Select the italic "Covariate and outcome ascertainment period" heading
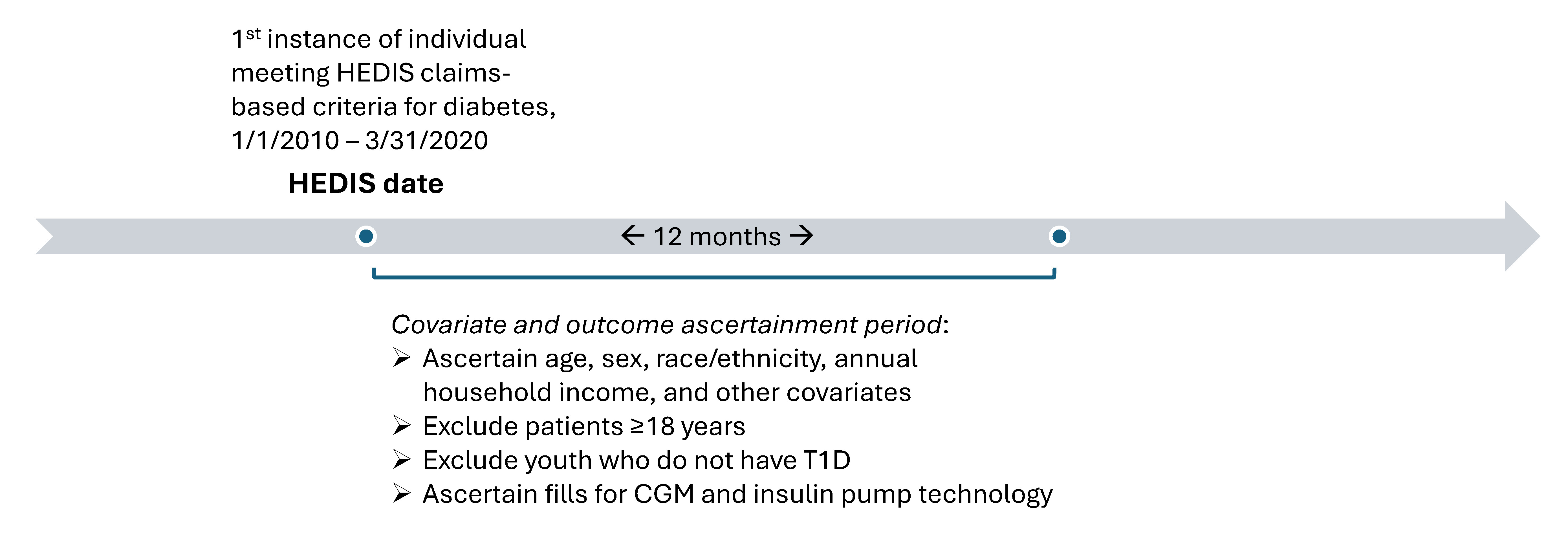 [666, 325]
